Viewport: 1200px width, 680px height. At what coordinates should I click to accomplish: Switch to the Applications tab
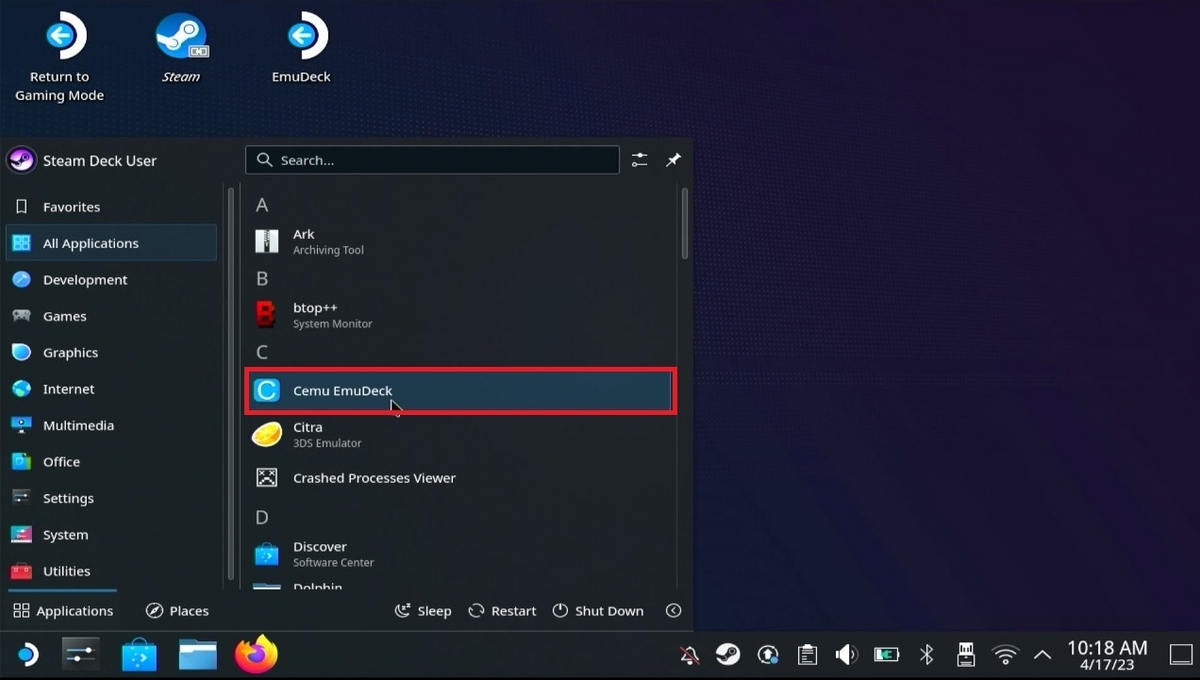pos(63,611)
